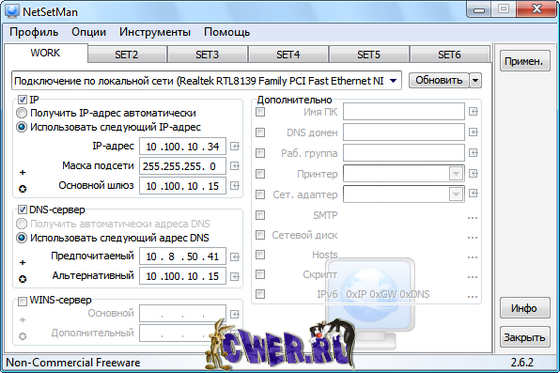Toggle the DNS-сервер checkbox
560x373 pixels.
(x=22, y=210)
